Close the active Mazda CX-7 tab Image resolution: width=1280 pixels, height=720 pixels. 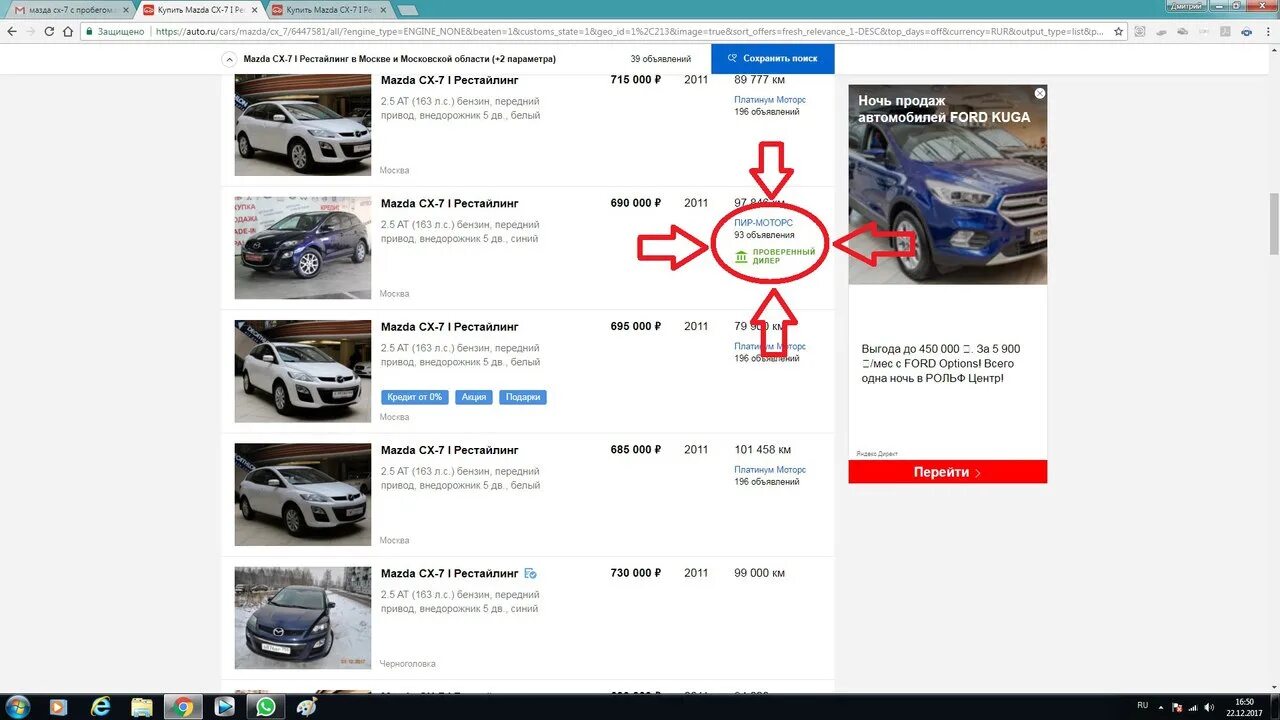coord(253,10)
